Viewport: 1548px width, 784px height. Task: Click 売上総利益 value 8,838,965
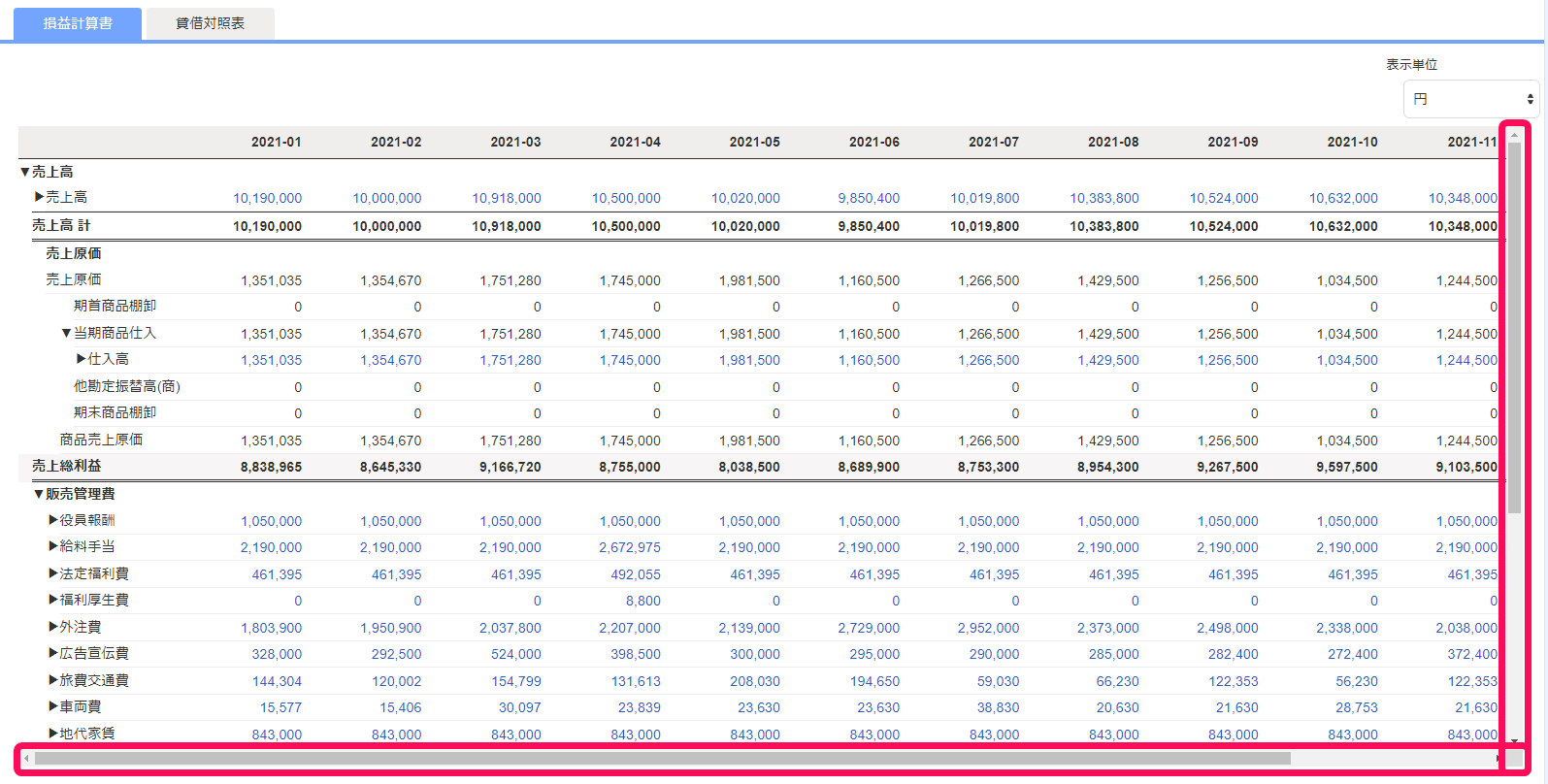click(272, 467)
